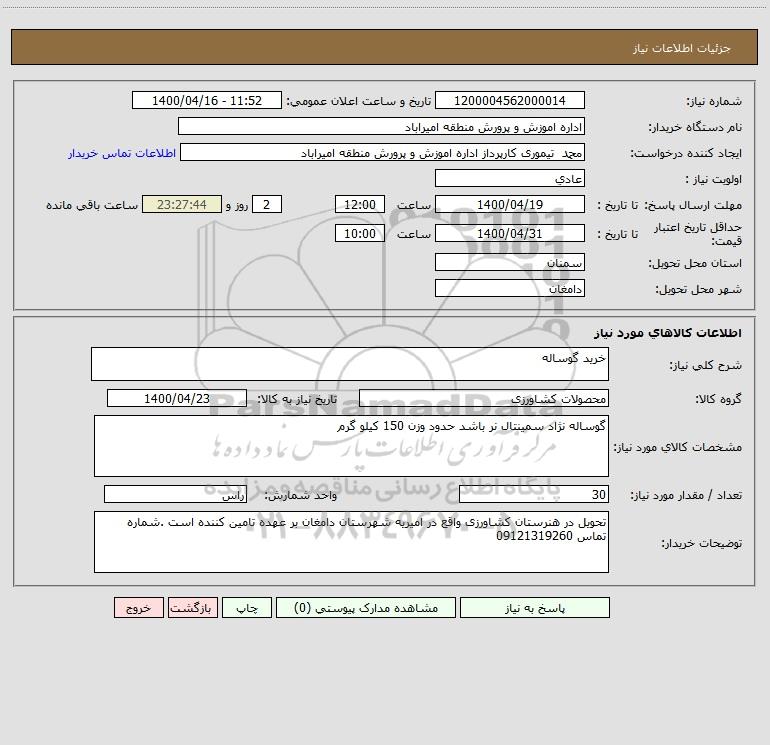Click the چاپ print button
The image size is (770, 745).
[247, 607]
